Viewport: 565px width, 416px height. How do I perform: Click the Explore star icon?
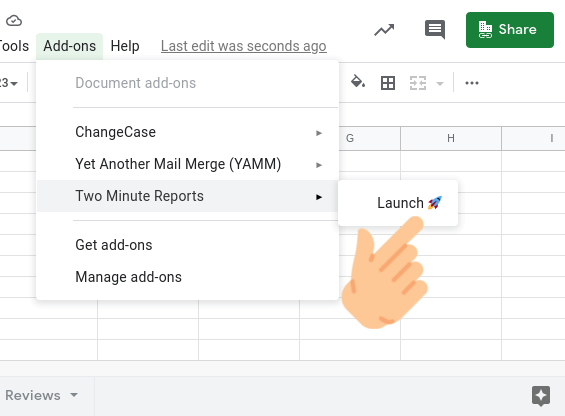pos(541,396)
